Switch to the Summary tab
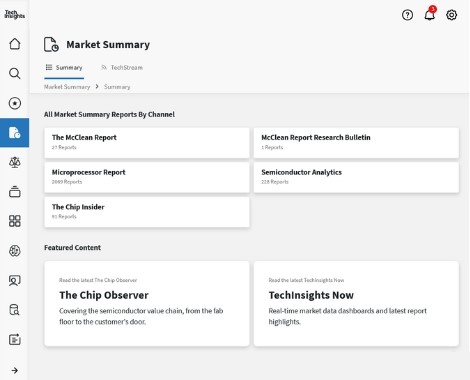Viewport: 470px width, 380px height. (x=64, y=68)
